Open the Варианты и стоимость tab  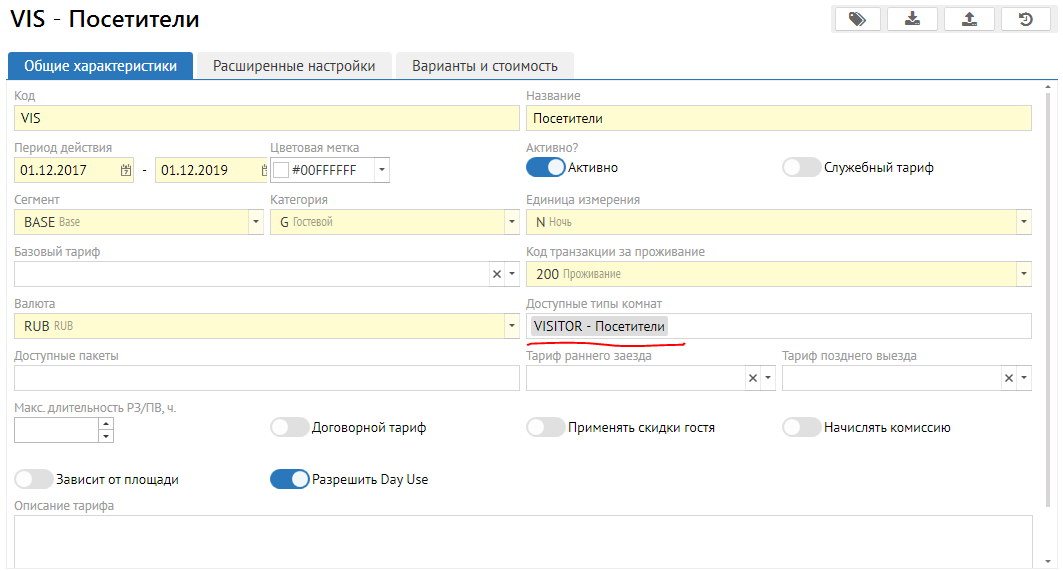(484, 66)
